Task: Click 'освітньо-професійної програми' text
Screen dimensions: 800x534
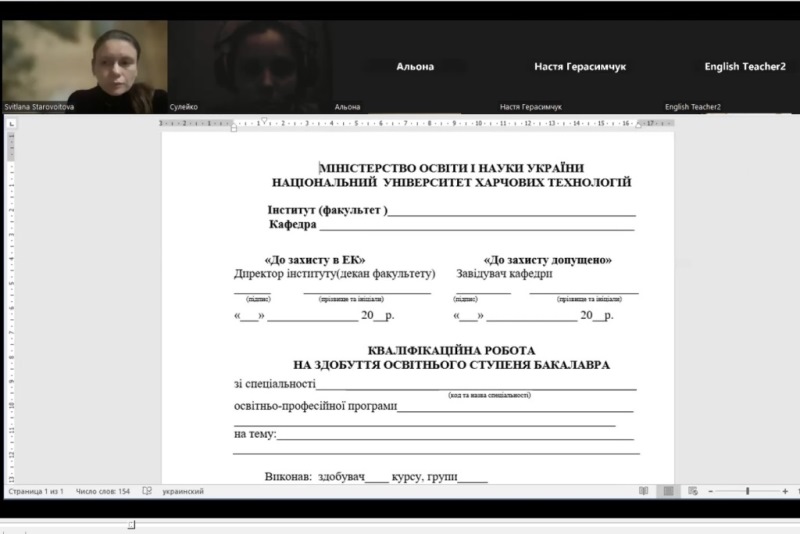Action: 315,406
